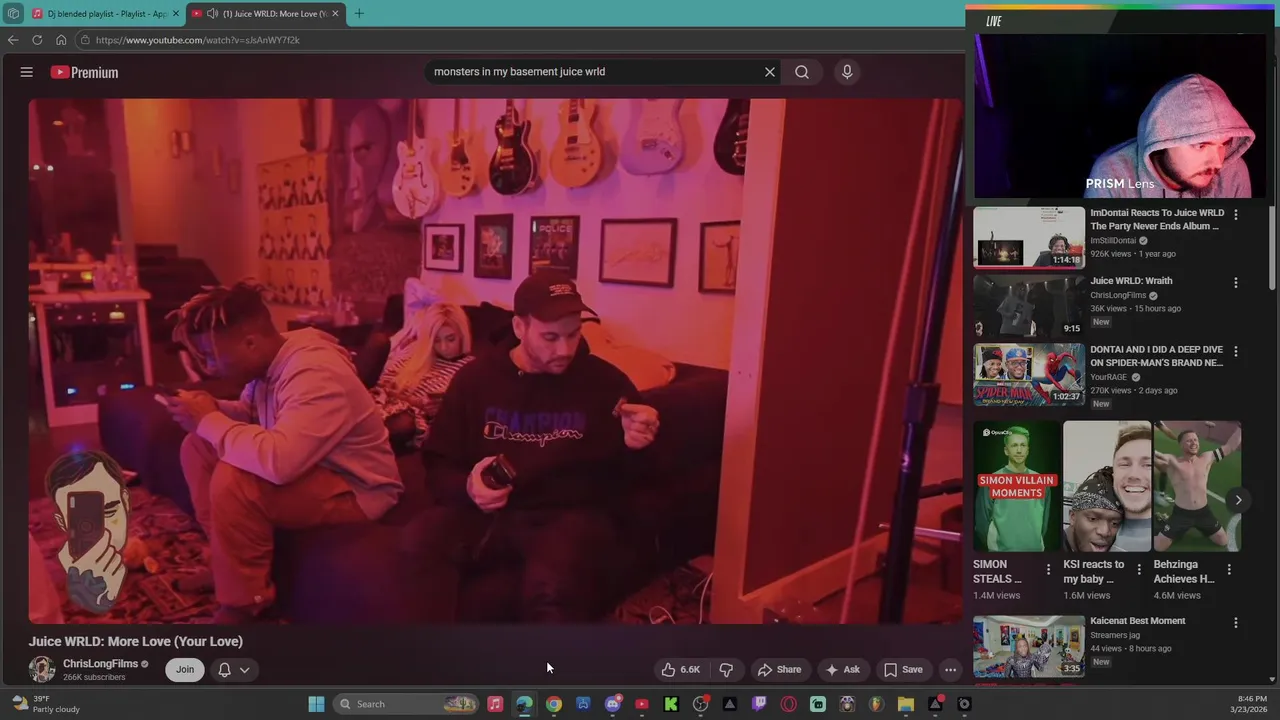This screenshot has width=1280, height=720.
Task: Switch to the Dj blended playlist tab
Action: (x=105, y=14)
